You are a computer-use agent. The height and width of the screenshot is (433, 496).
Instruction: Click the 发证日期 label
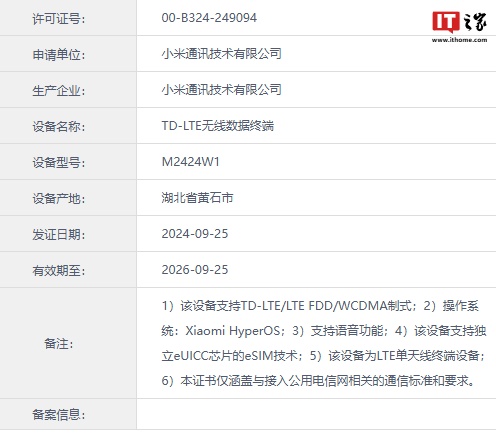(x=58, y=235)
